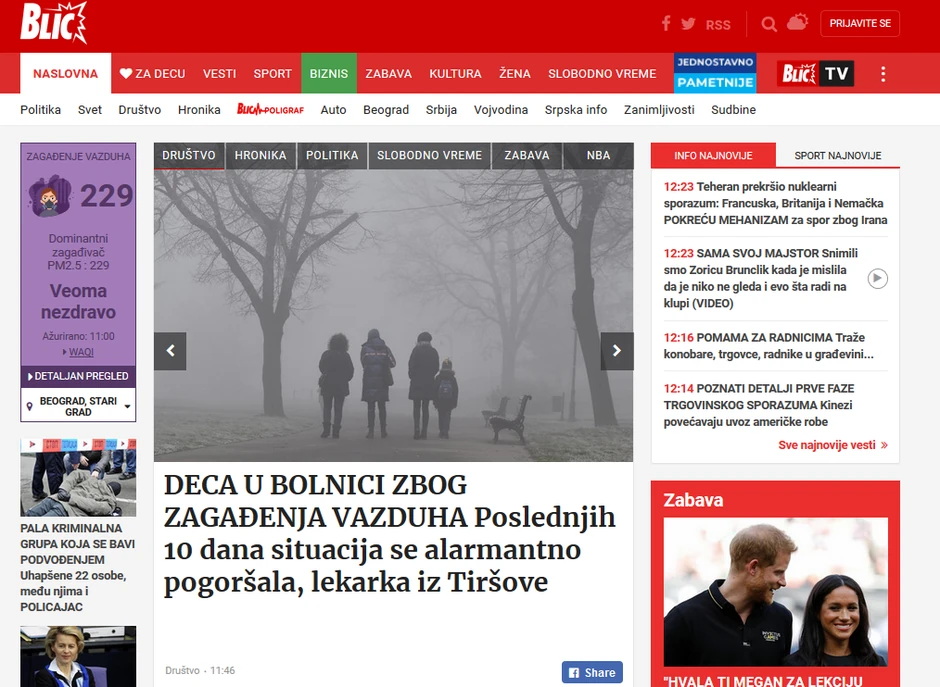Open Blic's Facebook page icon in header
The image size is (940, 687).
666,23
